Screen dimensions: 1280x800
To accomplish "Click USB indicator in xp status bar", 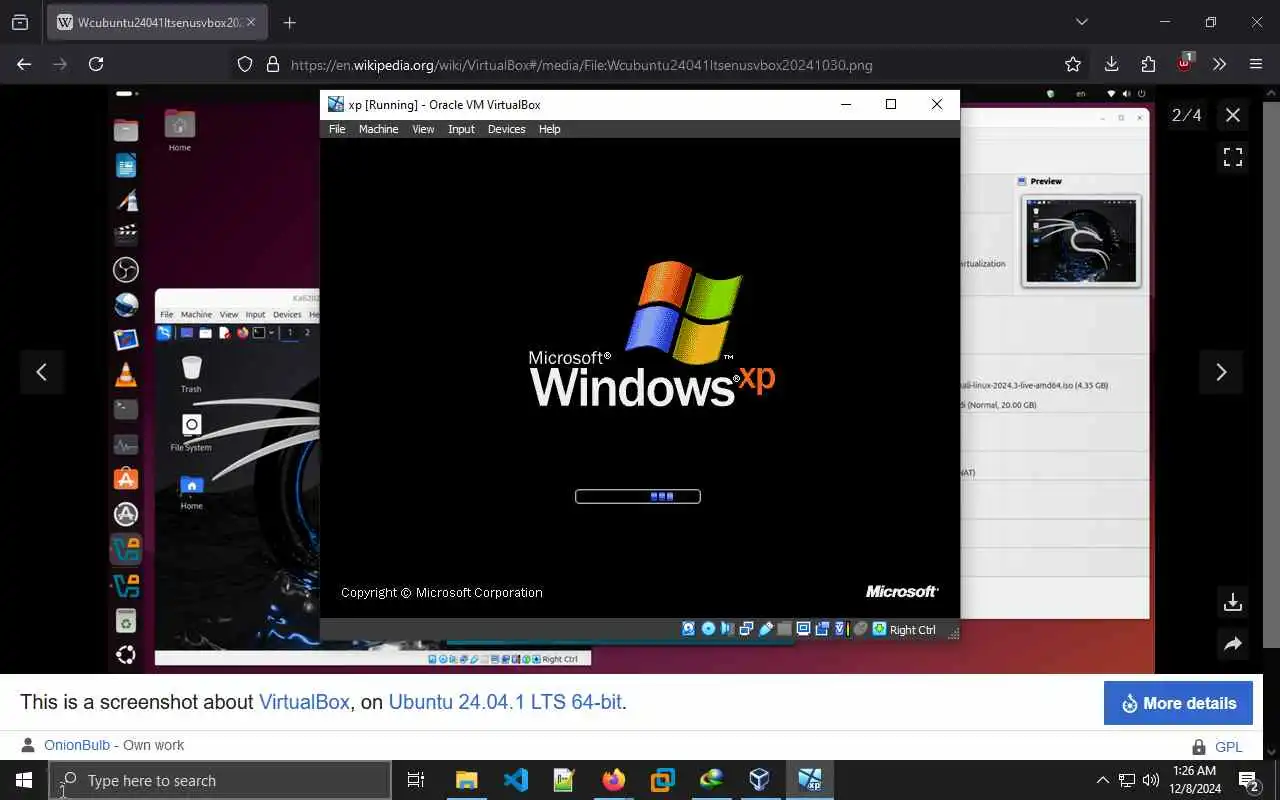I will [765, 629].
